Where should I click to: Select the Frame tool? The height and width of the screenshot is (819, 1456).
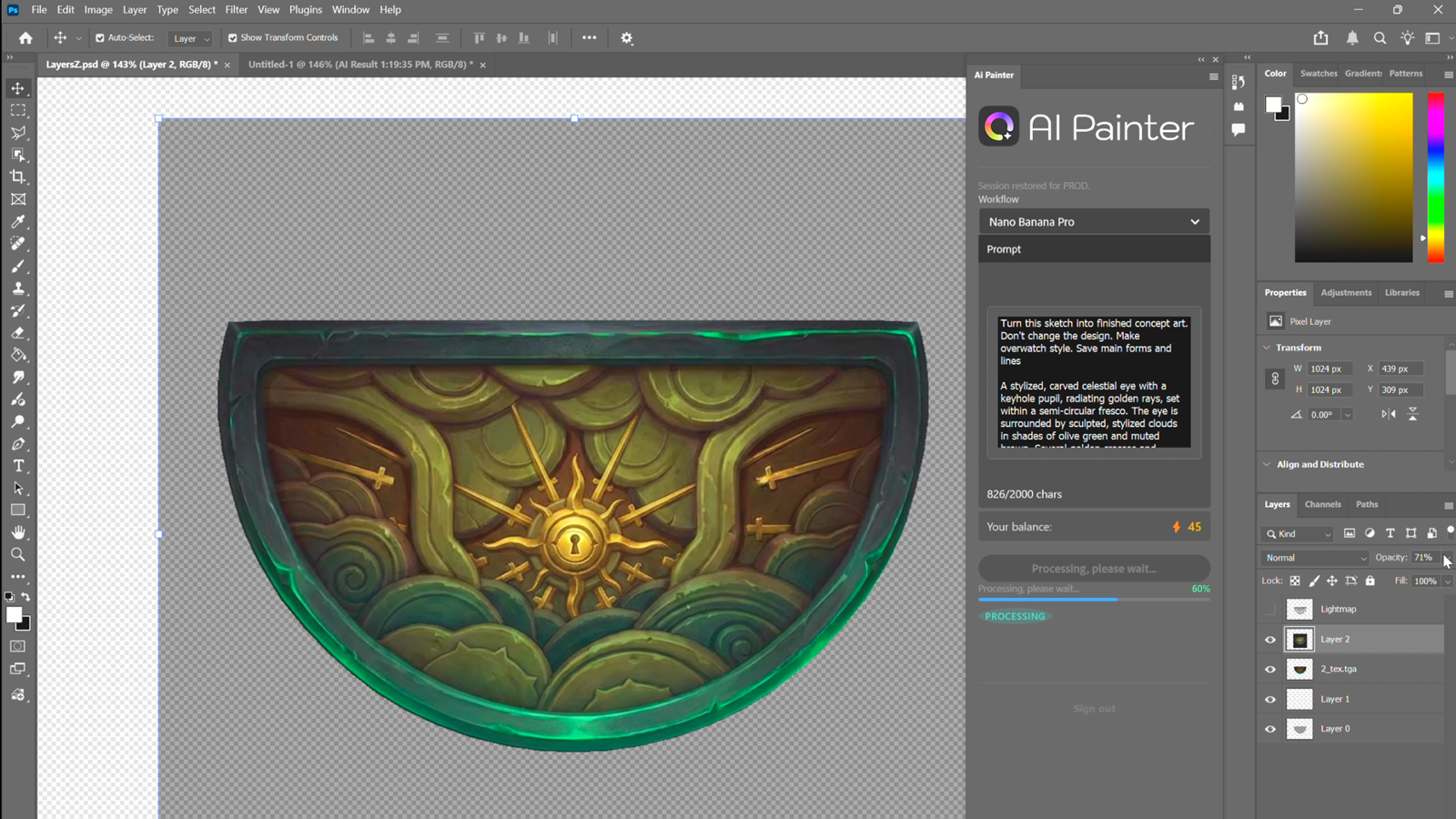pyautogui.click(x=18, y=199)
